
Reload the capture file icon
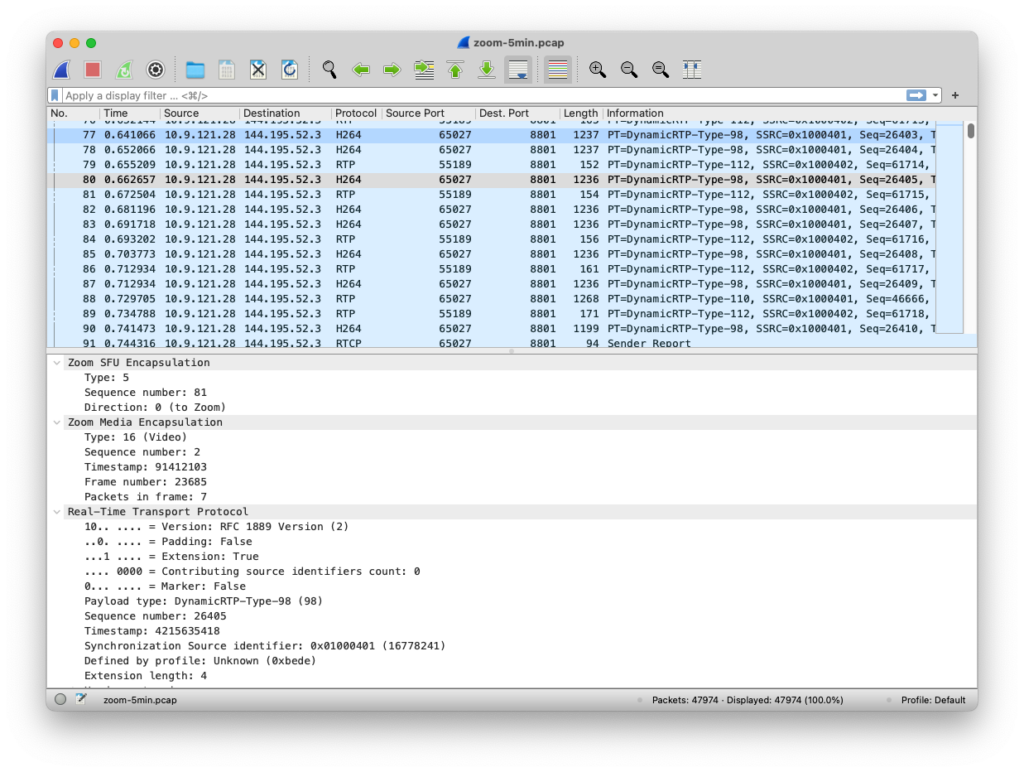289,69
